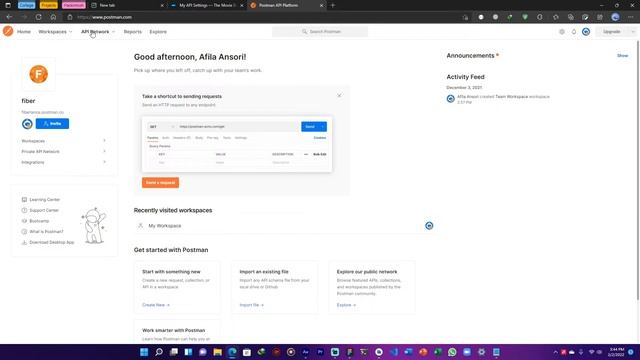Click the Import file link
The height and width of the screenshot is (360, 640).
[251, 305]
